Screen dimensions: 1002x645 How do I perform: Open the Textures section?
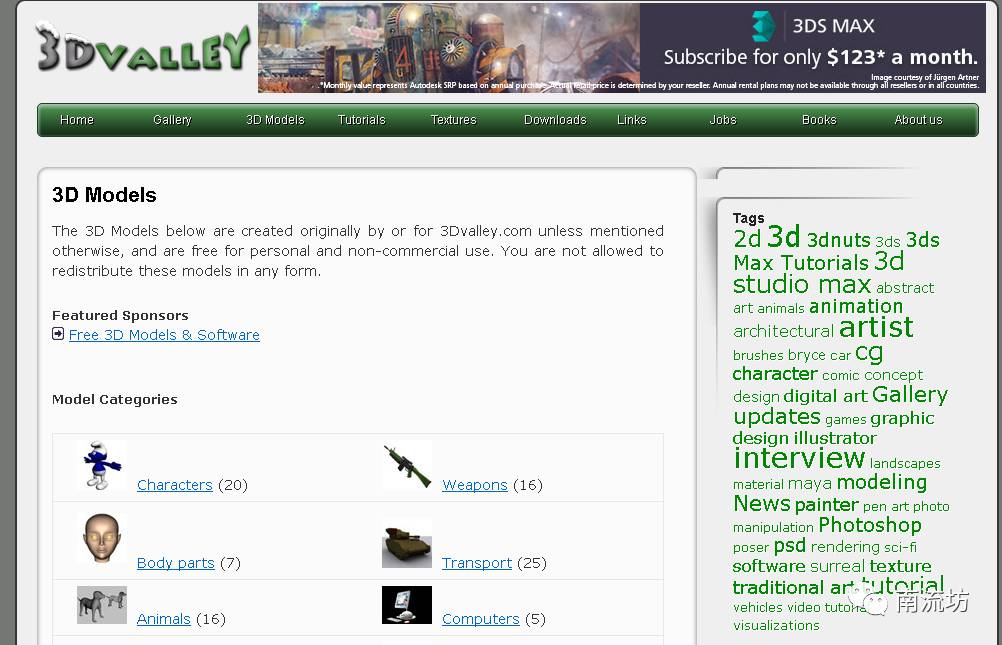(x=454, y=120)
